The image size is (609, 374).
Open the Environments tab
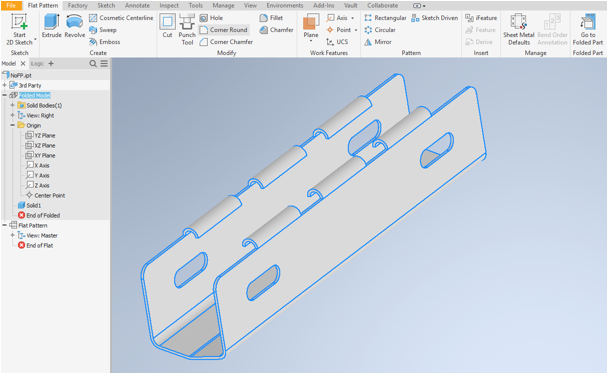tap(284, 5)
